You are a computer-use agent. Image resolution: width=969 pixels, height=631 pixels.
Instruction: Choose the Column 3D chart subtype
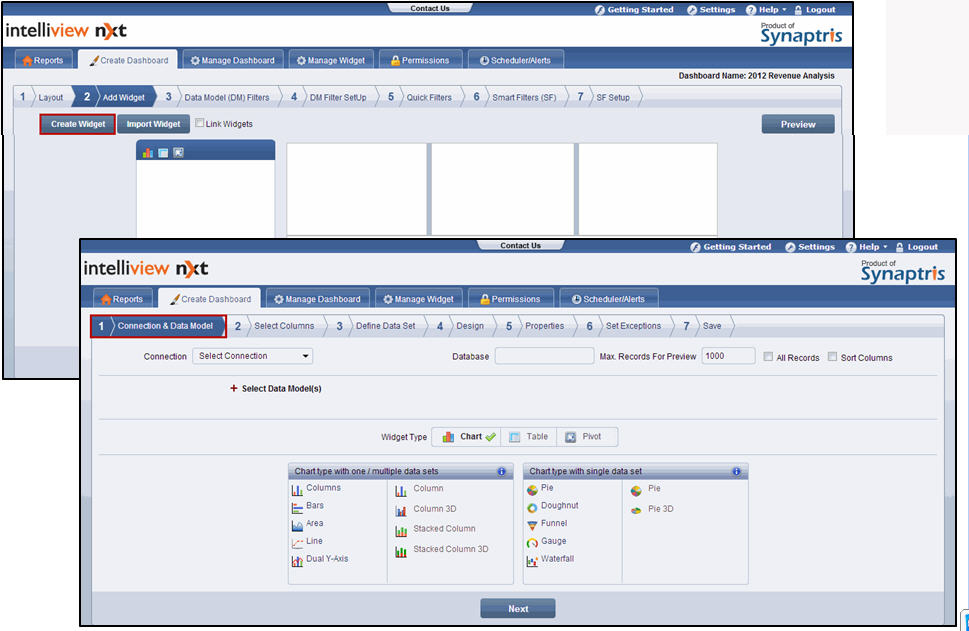[426, 510]
